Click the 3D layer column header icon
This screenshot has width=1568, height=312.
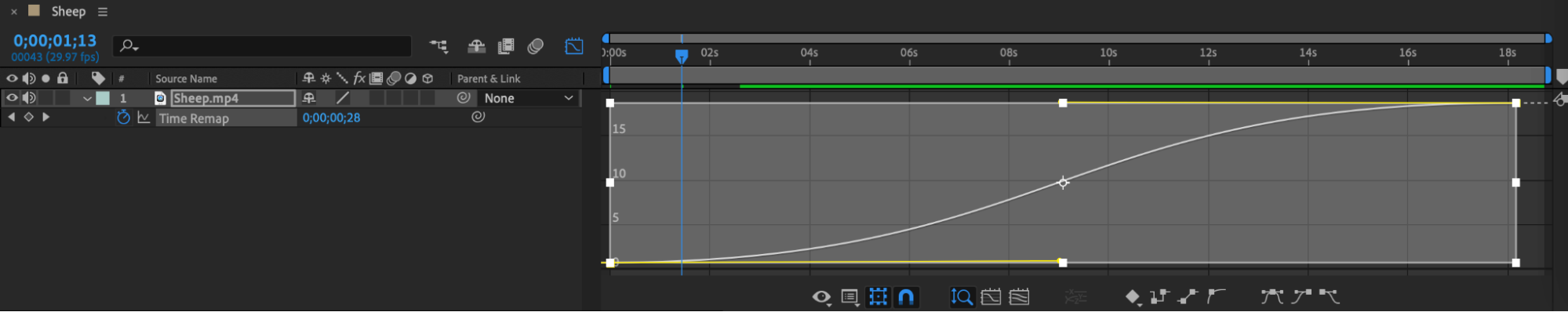427,78
